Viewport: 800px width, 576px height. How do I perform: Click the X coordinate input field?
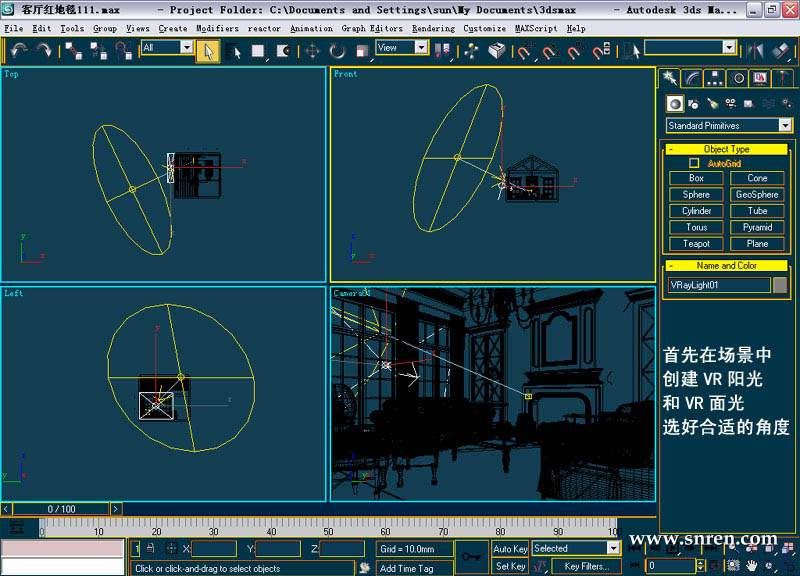tap(214, 549)
